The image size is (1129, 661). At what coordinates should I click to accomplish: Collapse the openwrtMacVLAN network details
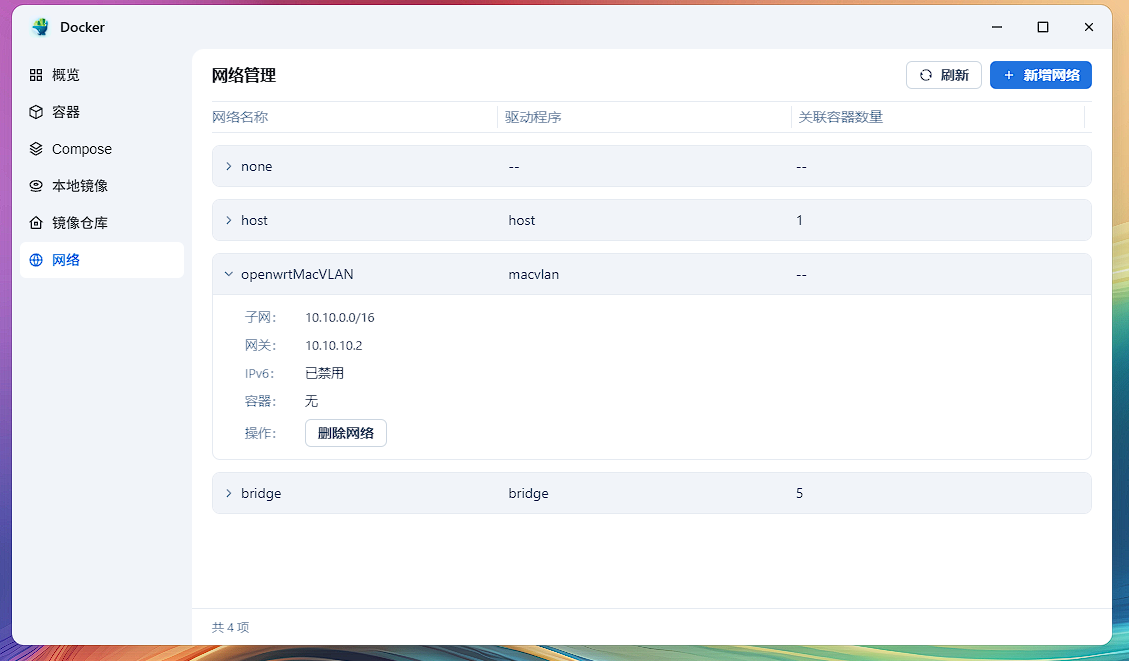[228, 274]
